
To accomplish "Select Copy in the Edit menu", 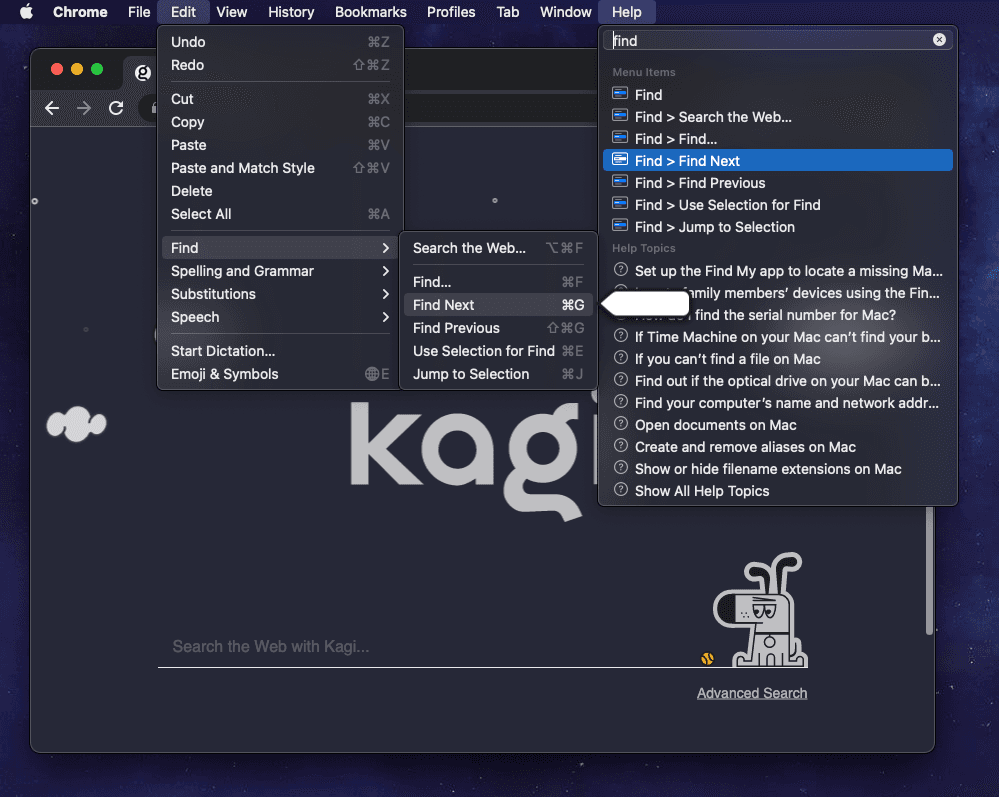I will pos(280,122).
